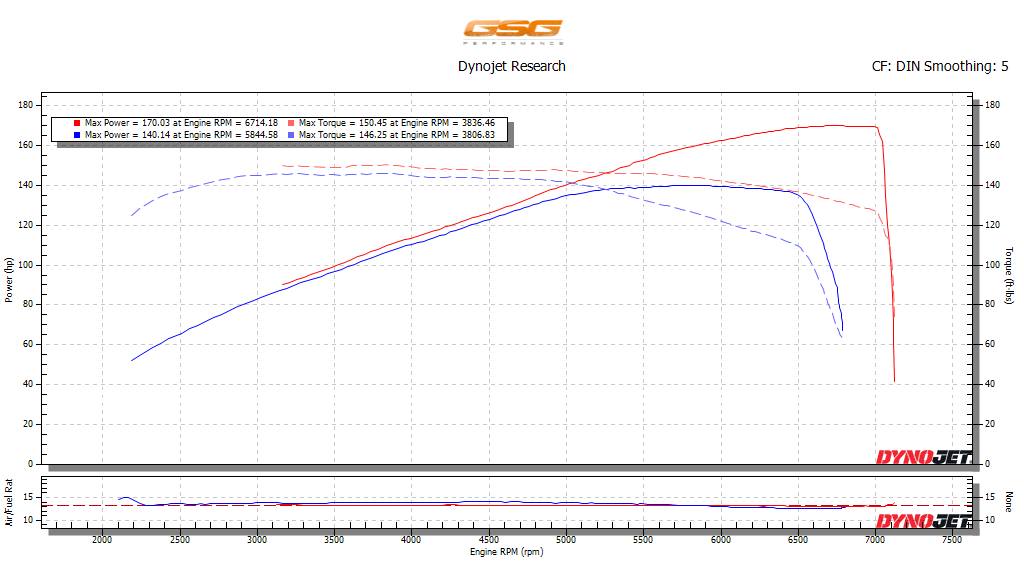Click the 'None' right axis label
Screen dimensions: 1024x576
[1009, 502]
